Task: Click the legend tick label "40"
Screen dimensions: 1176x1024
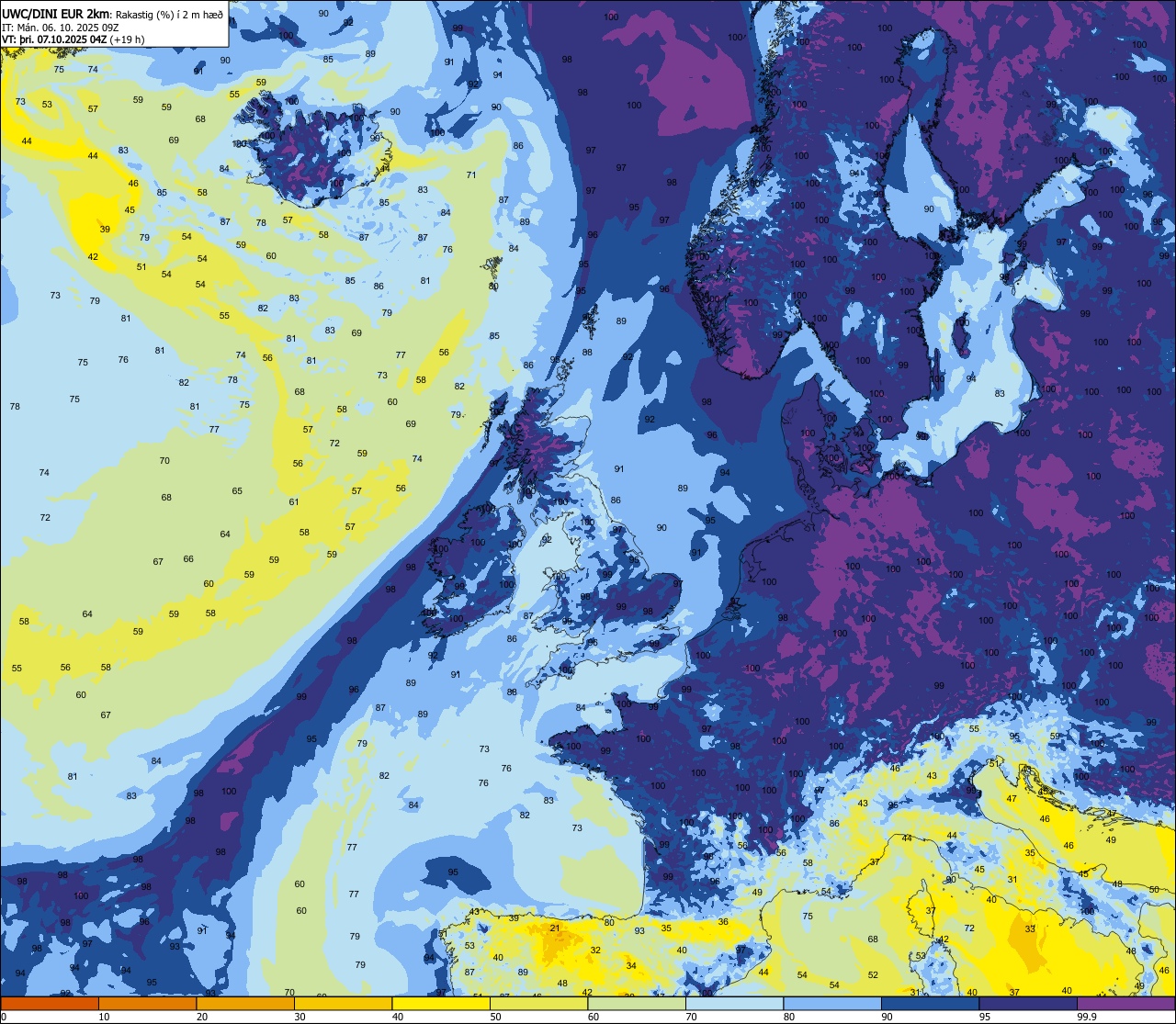Action: [398, 1017]
